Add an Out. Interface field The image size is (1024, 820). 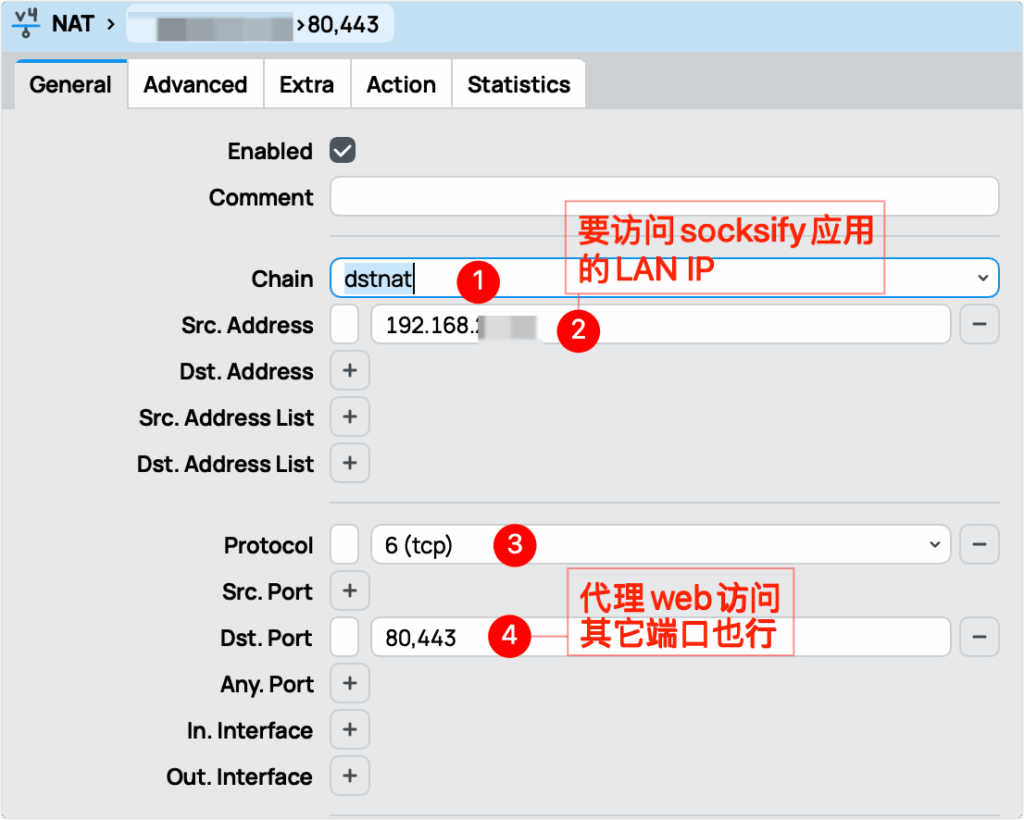[349, 776]
